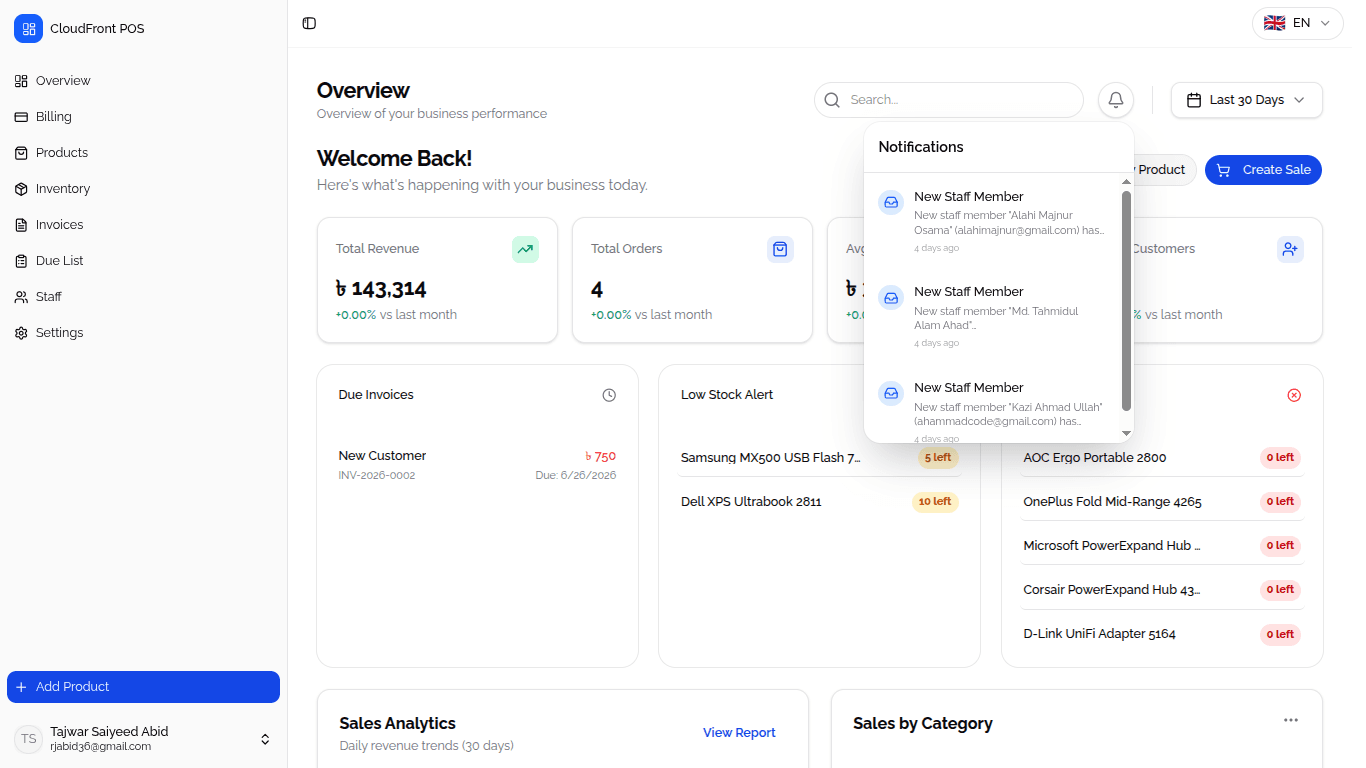Click the notifications scroll down arrow
Image resolution: width=1366 pixels, height=768 pixels.
(x=1127, y=434)
